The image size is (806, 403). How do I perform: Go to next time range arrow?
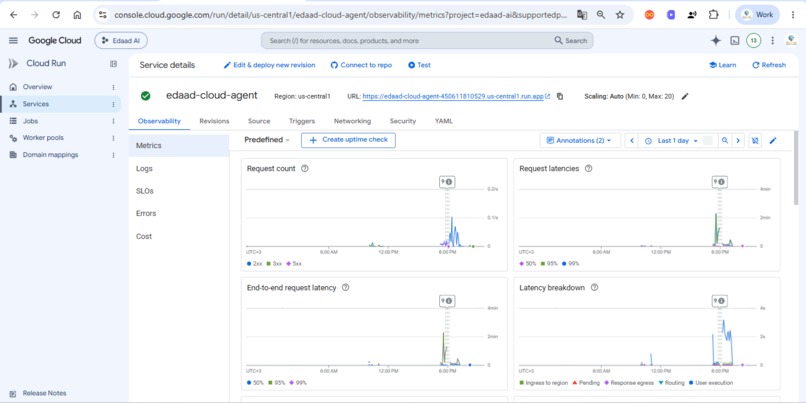(738, 140)
